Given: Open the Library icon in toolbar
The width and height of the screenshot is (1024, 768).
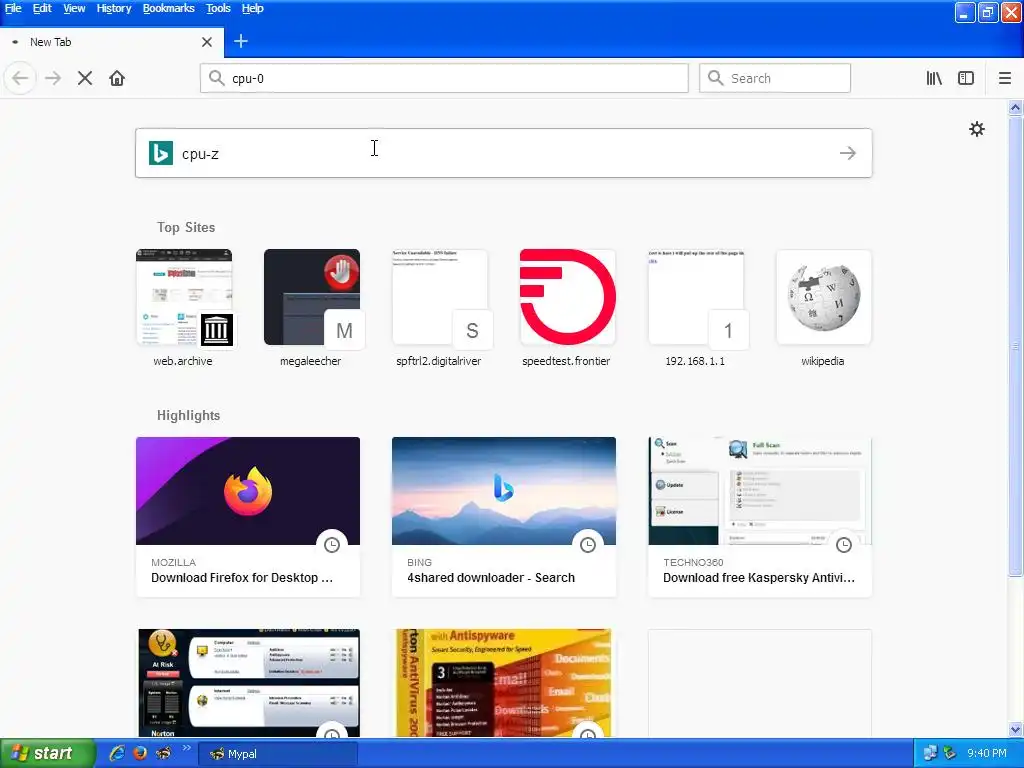Looking at the screenshot, I should point(934,78).
